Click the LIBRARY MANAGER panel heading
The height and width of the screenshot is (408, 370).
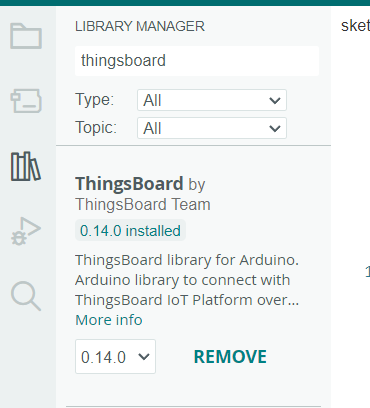point(140,26)
